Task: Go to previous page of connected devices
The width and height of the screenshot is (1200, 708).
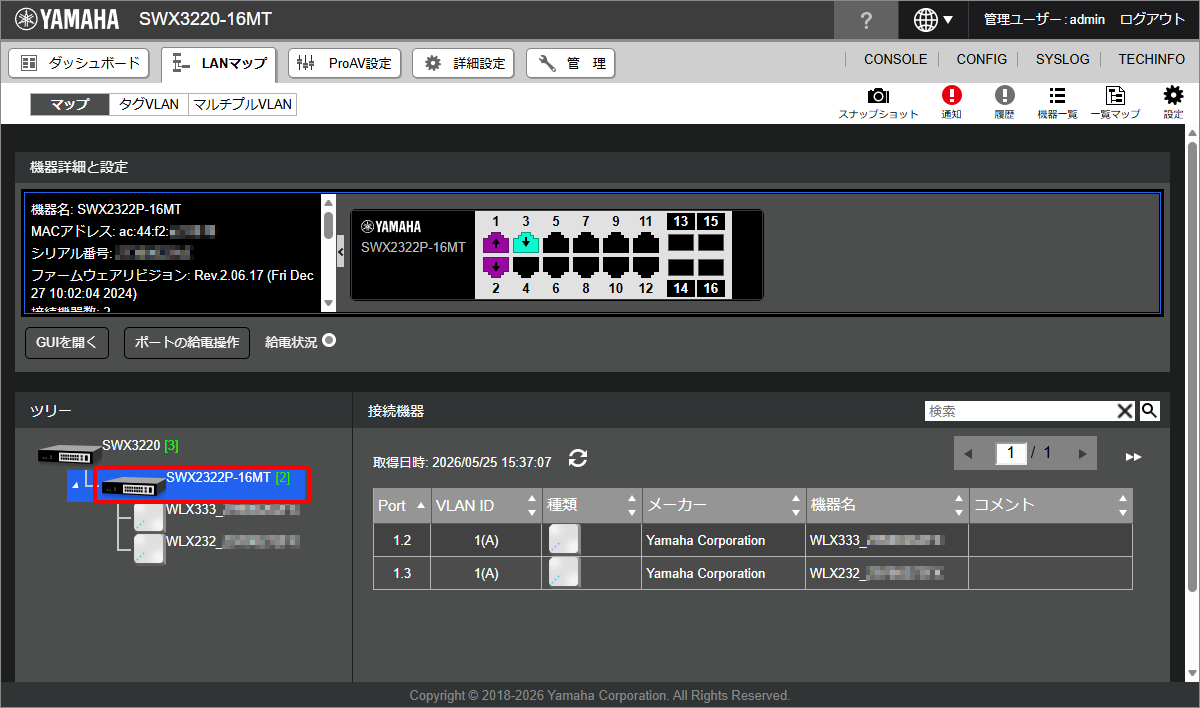Action: (x=968, y=454)
